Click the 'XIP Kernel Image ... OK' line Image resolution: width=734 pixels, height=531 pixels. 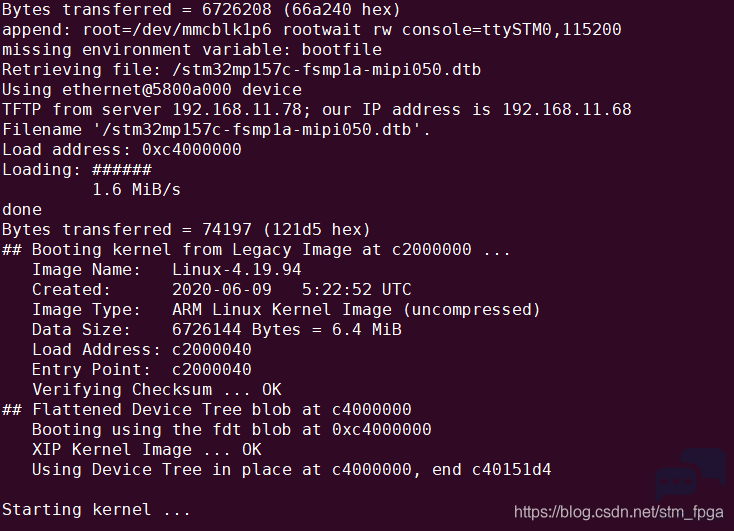[147, 450]
